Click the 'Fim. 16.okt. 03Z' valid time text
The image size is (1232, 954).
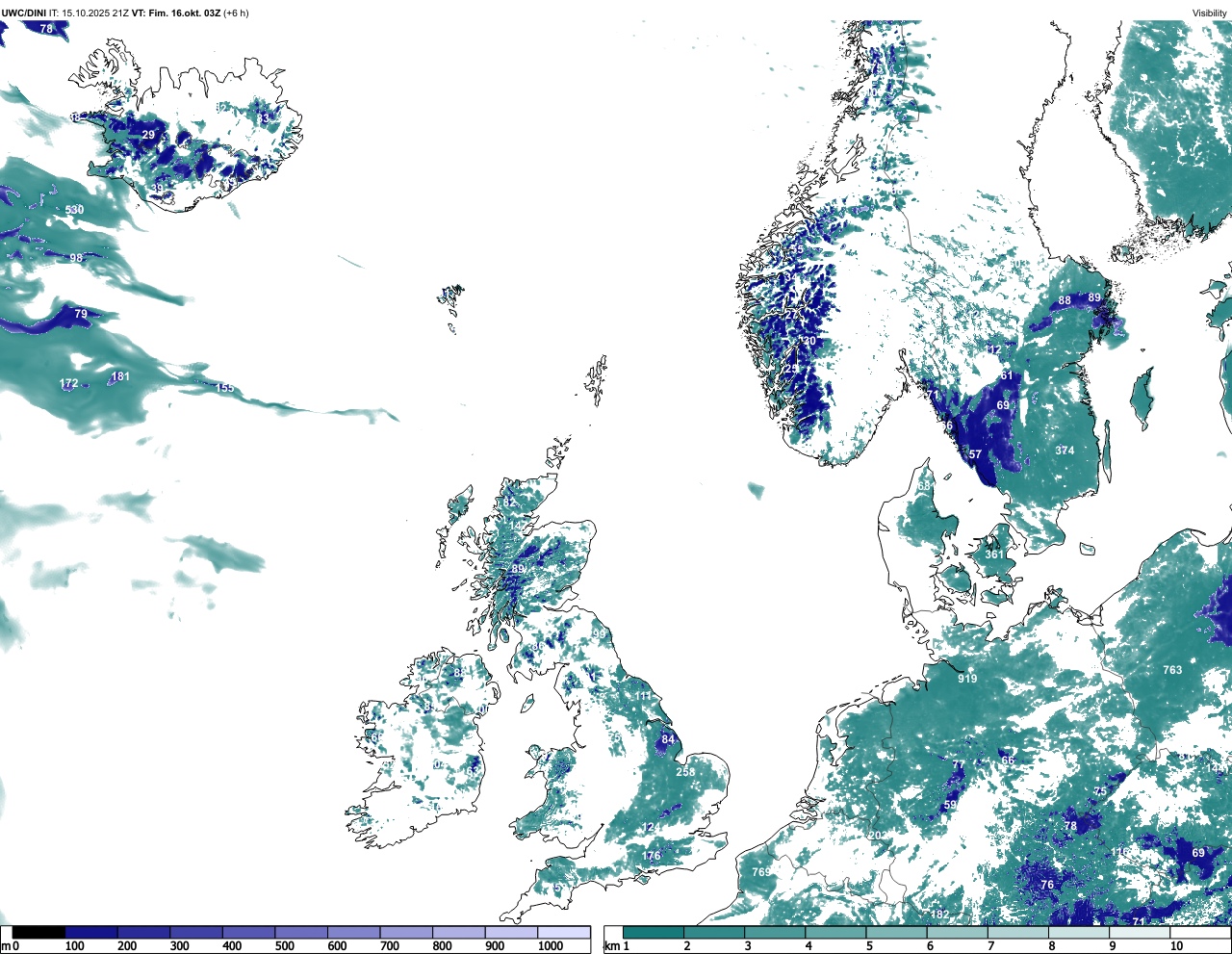click(x=185, y=13)
